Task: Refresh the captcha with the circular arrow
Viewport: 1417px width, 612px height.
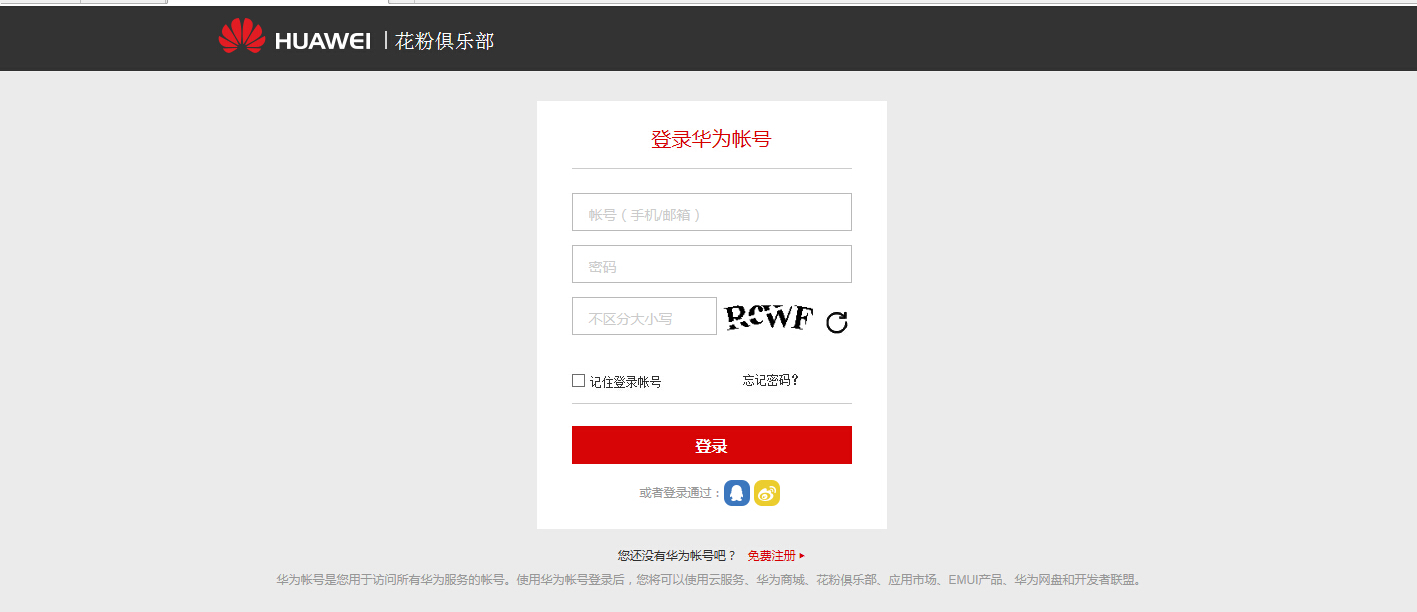Action: tap(837, 322)
